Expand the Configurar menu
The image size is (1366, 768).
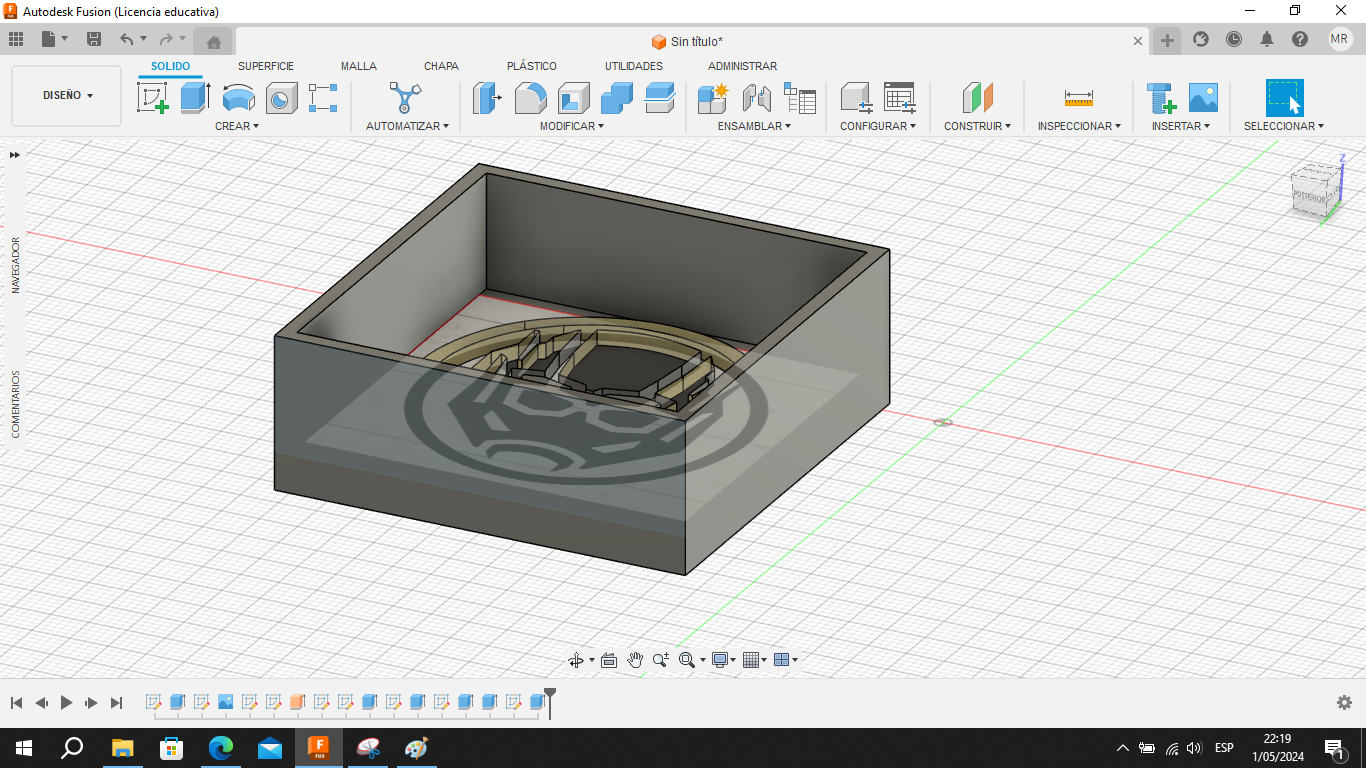tap(878, 126)
